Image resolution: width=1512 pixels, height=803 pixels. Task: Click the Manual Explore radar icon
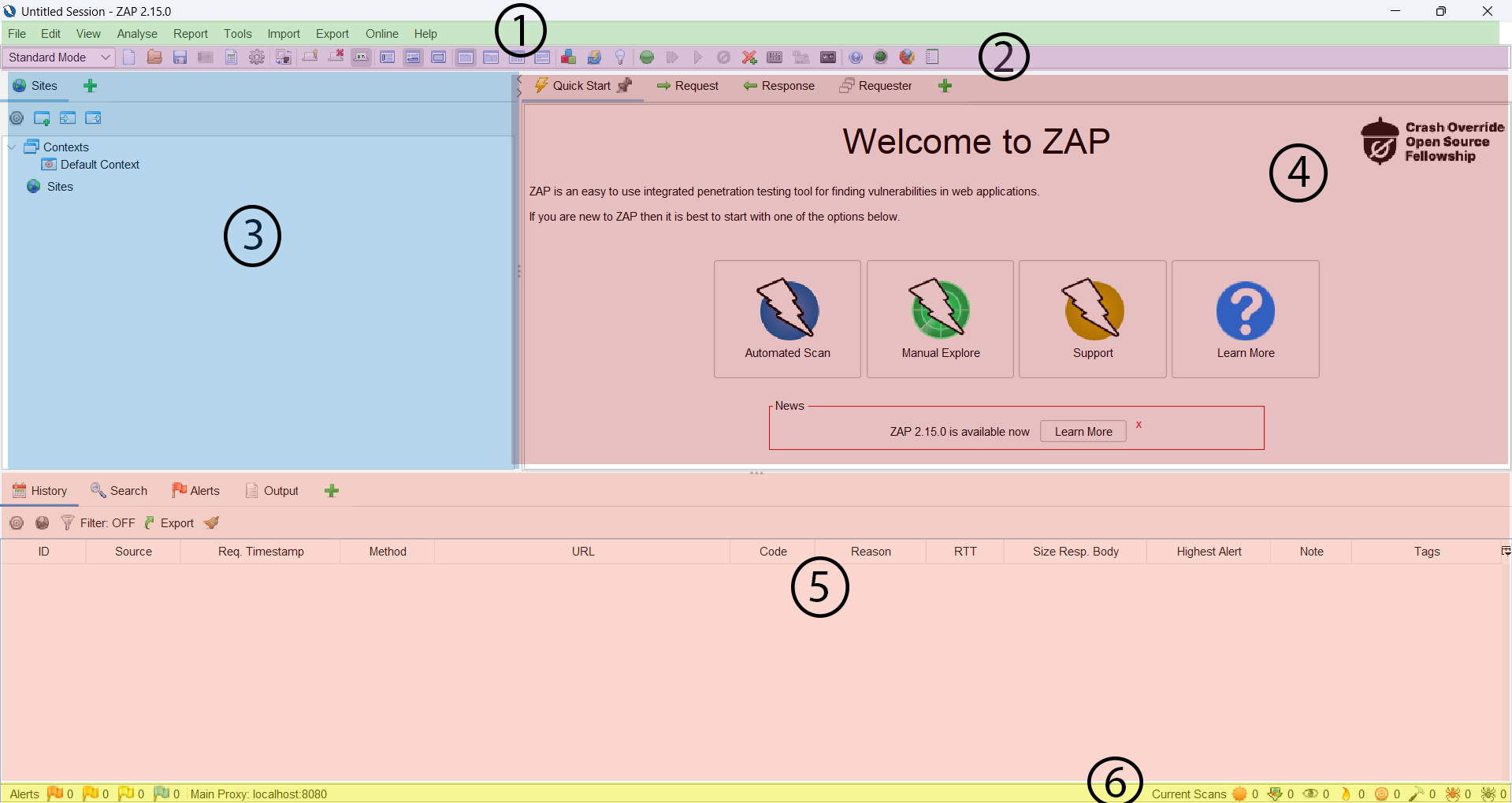(941, 309)
